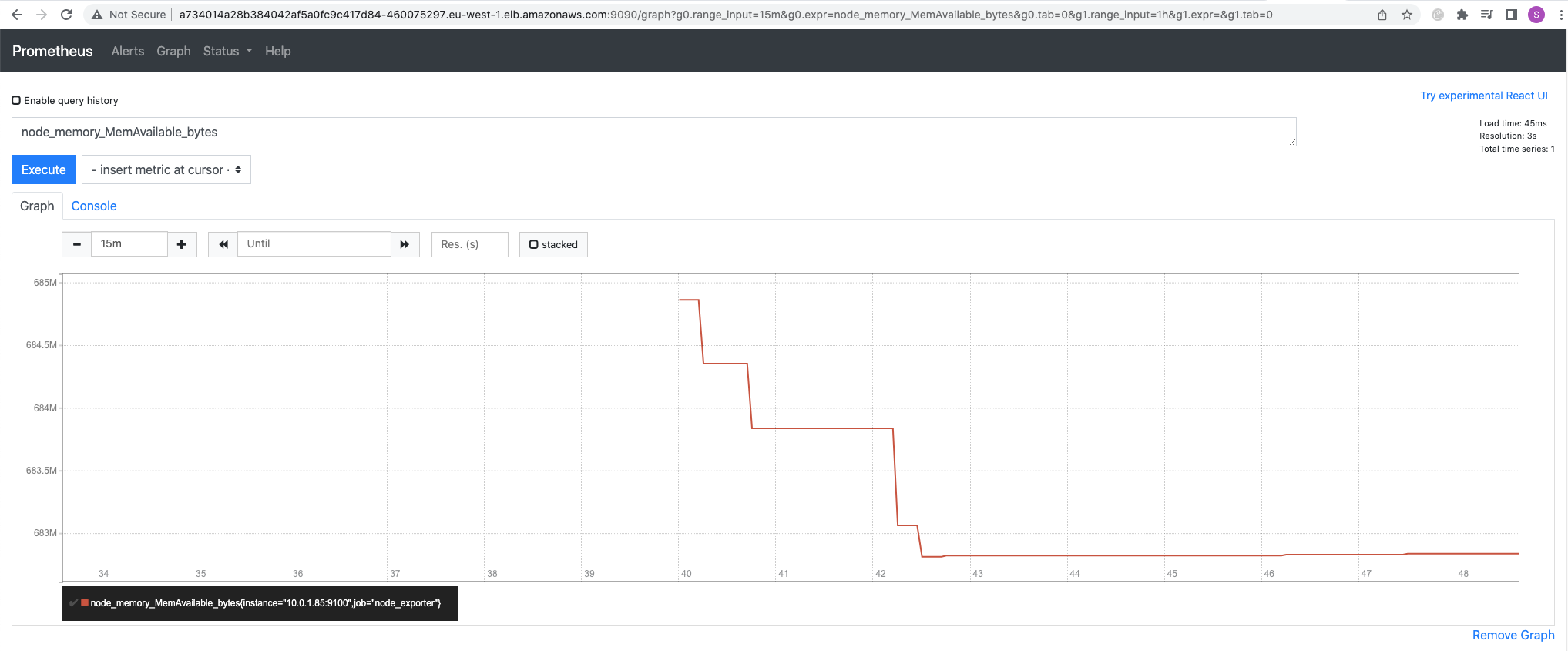Increase graph range with plus button
The image size is (1568, 651).
point(182,244)
